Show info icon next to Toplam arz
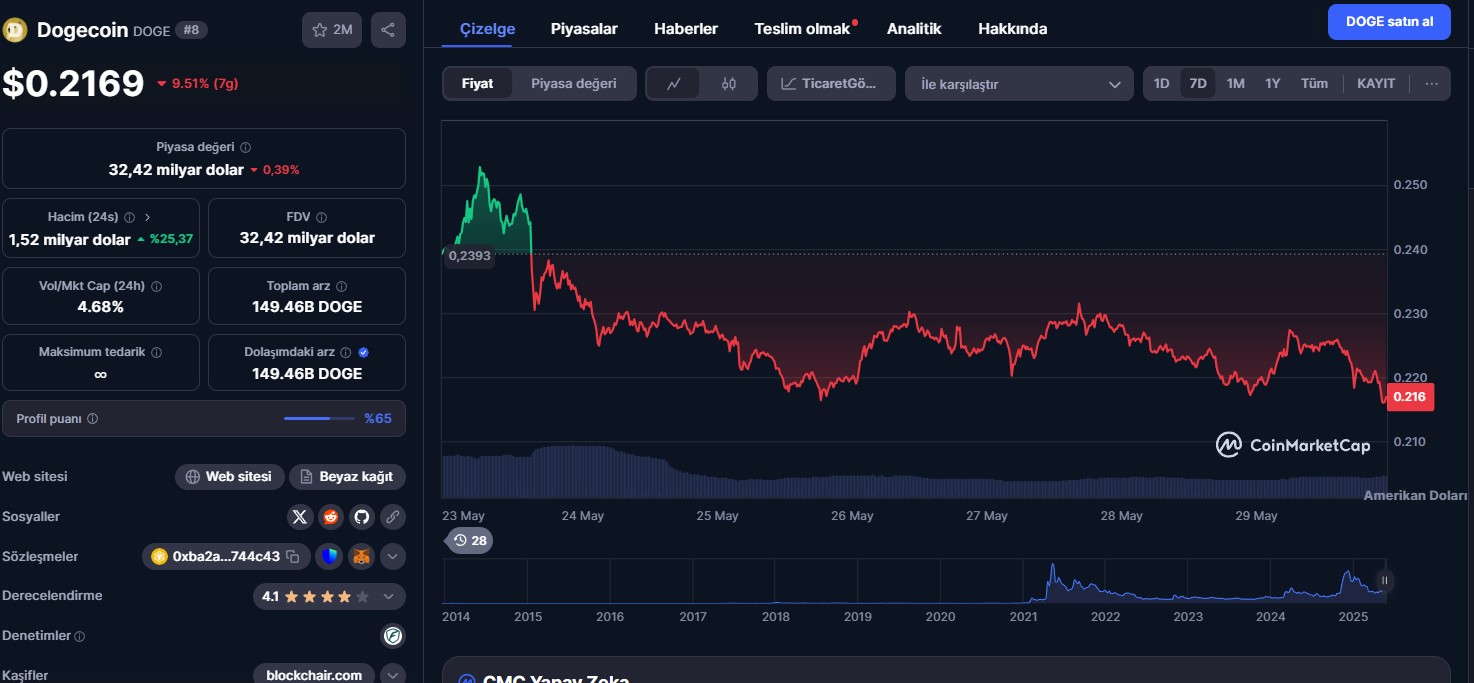The height and width of the screenshot is (683, 1474). click(341, 286)
